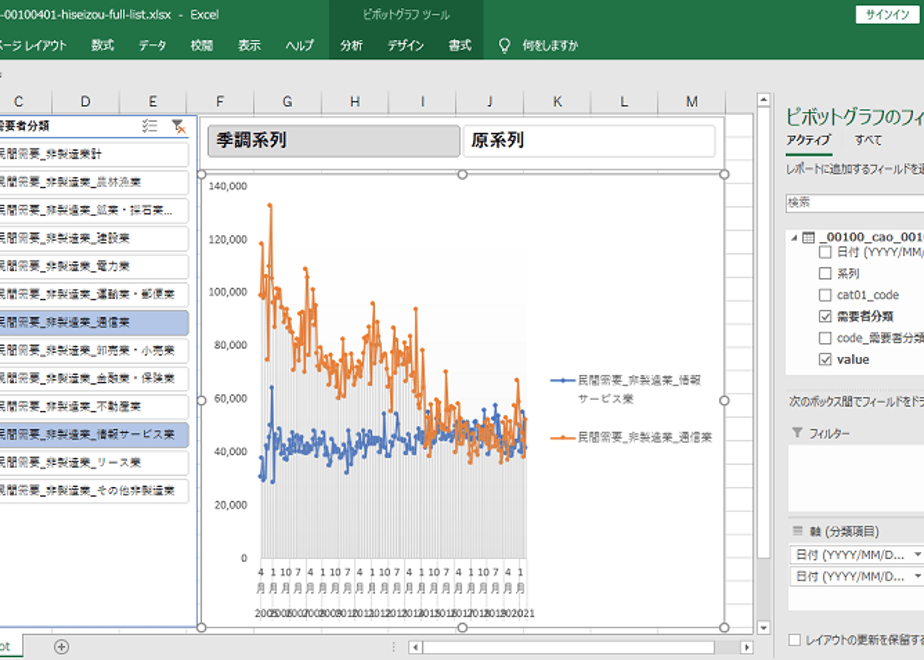Image resolution: width=924 pixels, height=660 pixels.
Task: Select column header G
Action: point(288,101)
